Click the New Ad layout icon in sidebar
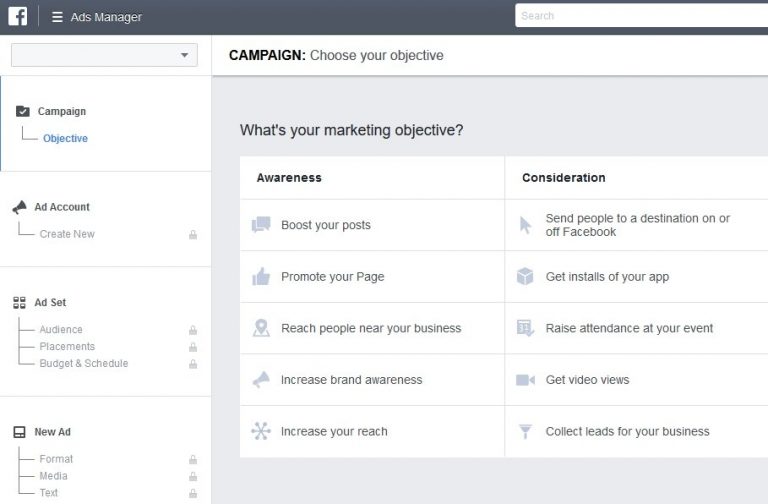 pos(20,432)
